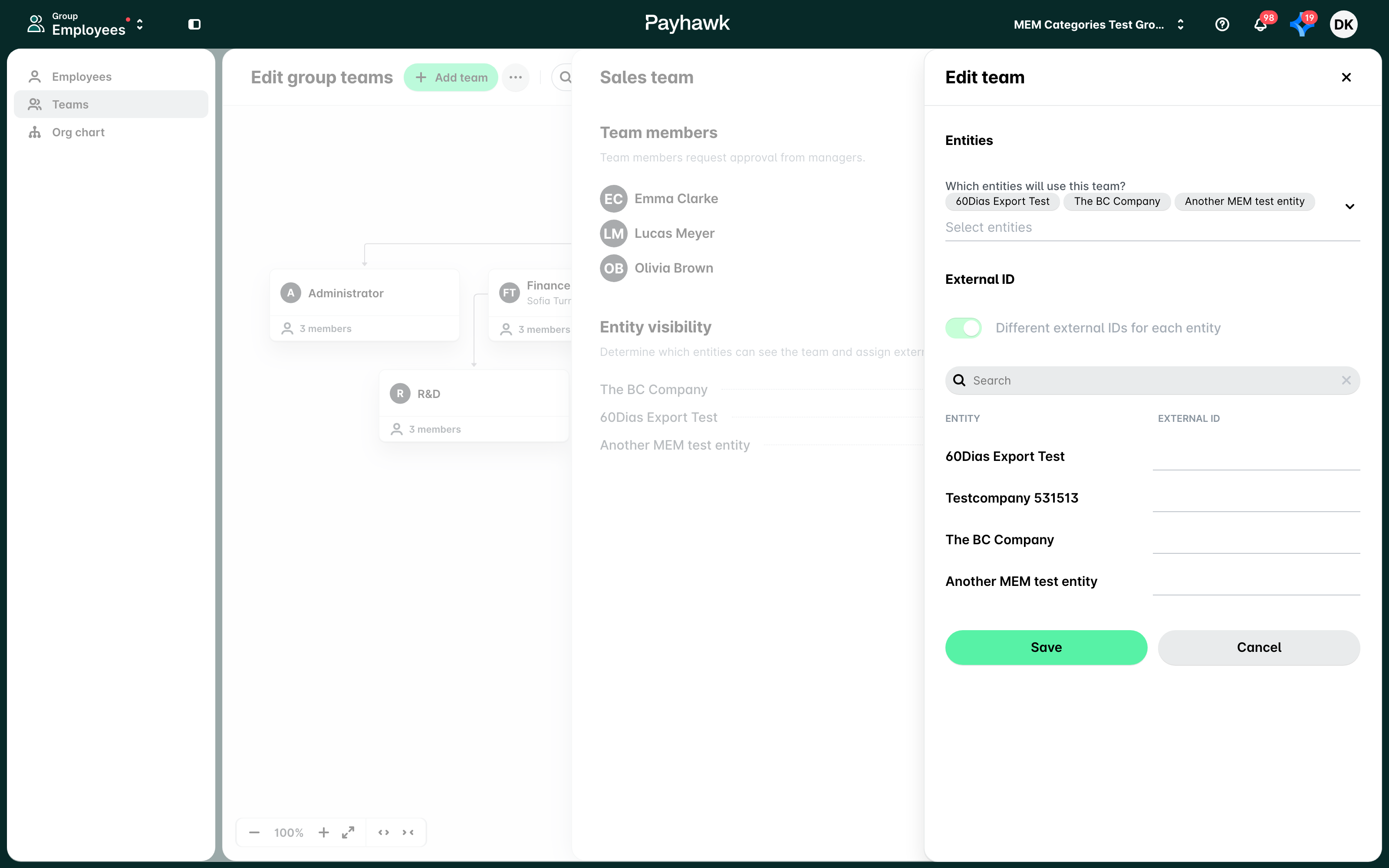Click the Group Employees people icon
The image size is (1389, 868).
36,24
